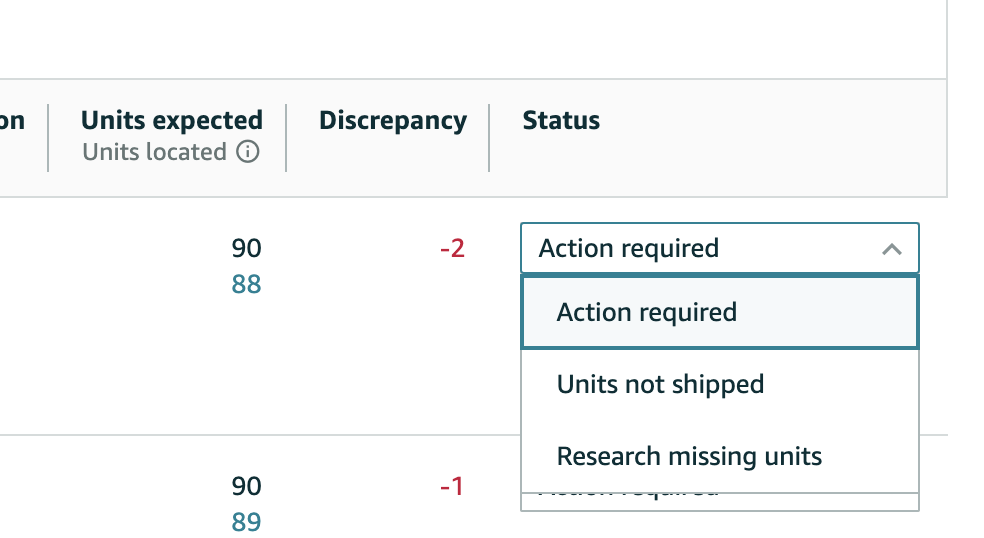Viewport: 984px width, 538px height.
Task: Click the -2 discrepancy value
Action: (452, 249)
